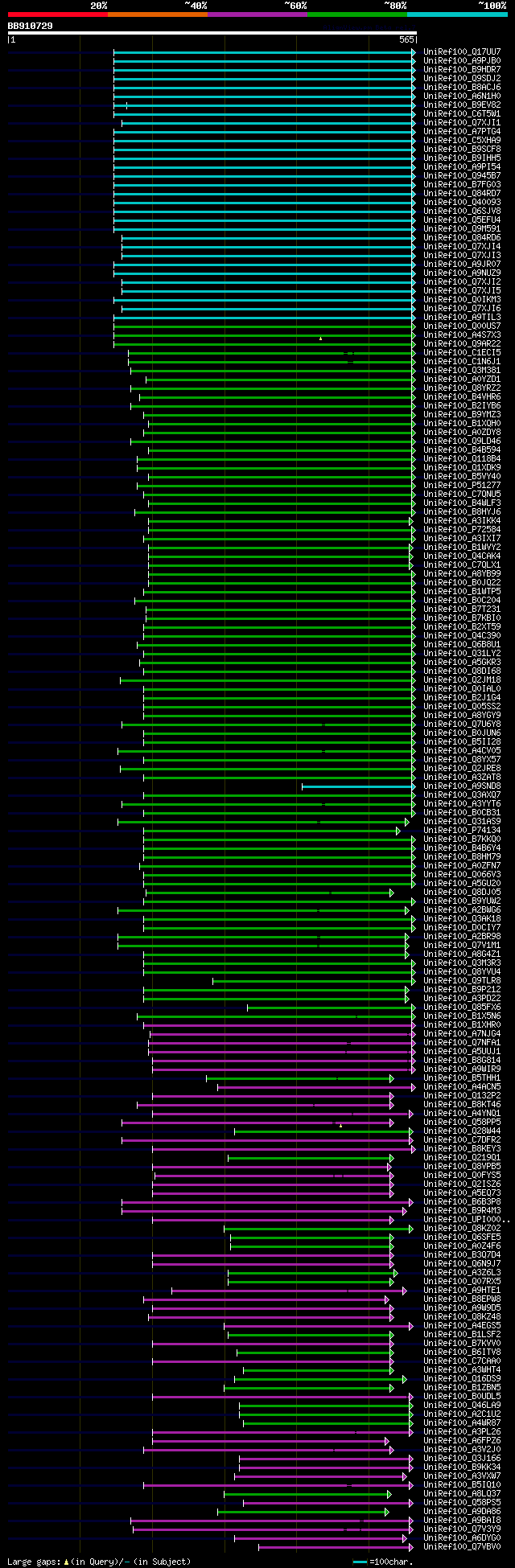This screenshot has height=1568, width=515.
Task: Select hit label UniRef100_A9DA86
Action: coord(462,1511)
